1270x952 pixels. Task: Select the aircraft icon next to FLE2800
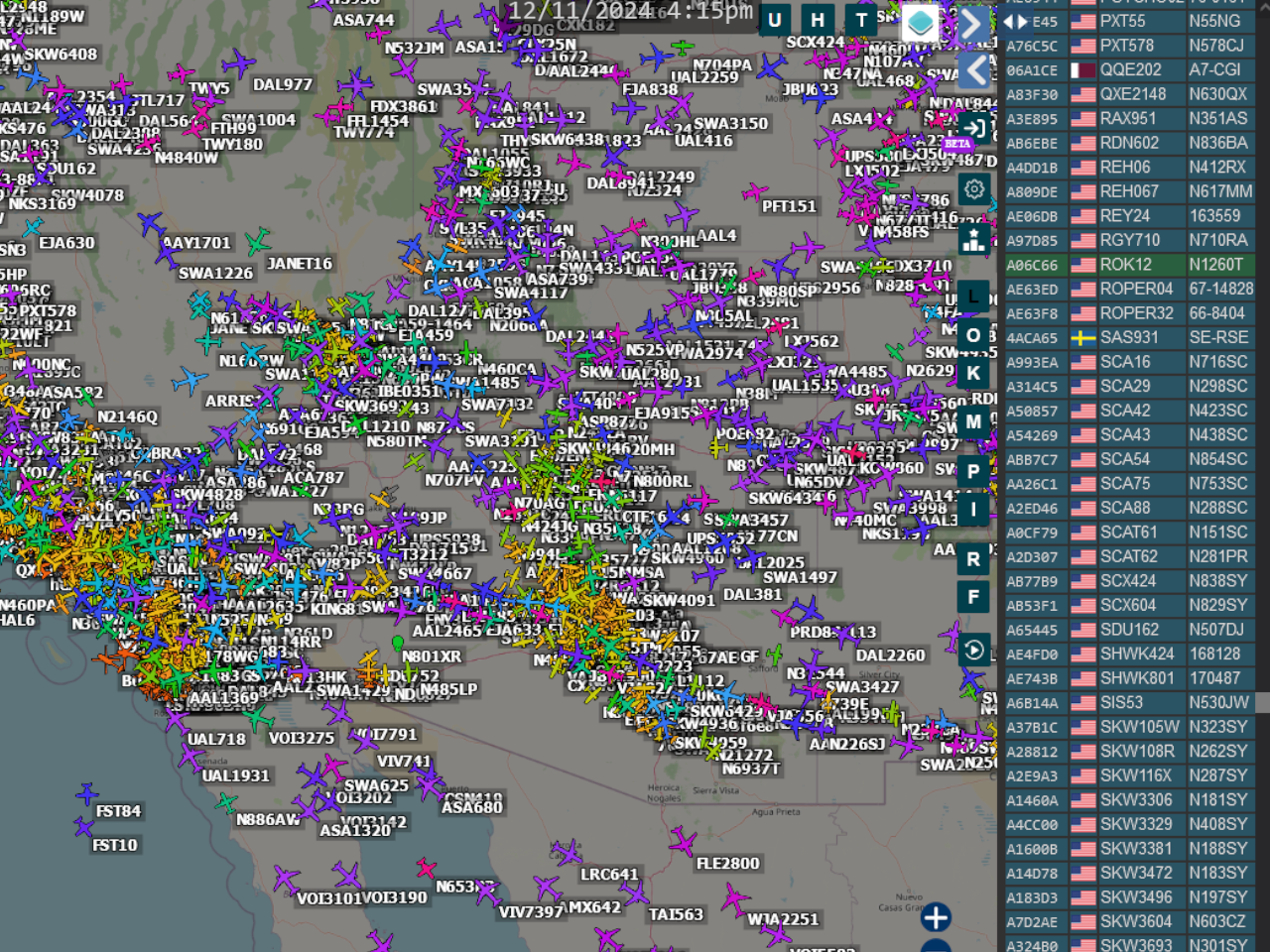click(x=683, y=844)
